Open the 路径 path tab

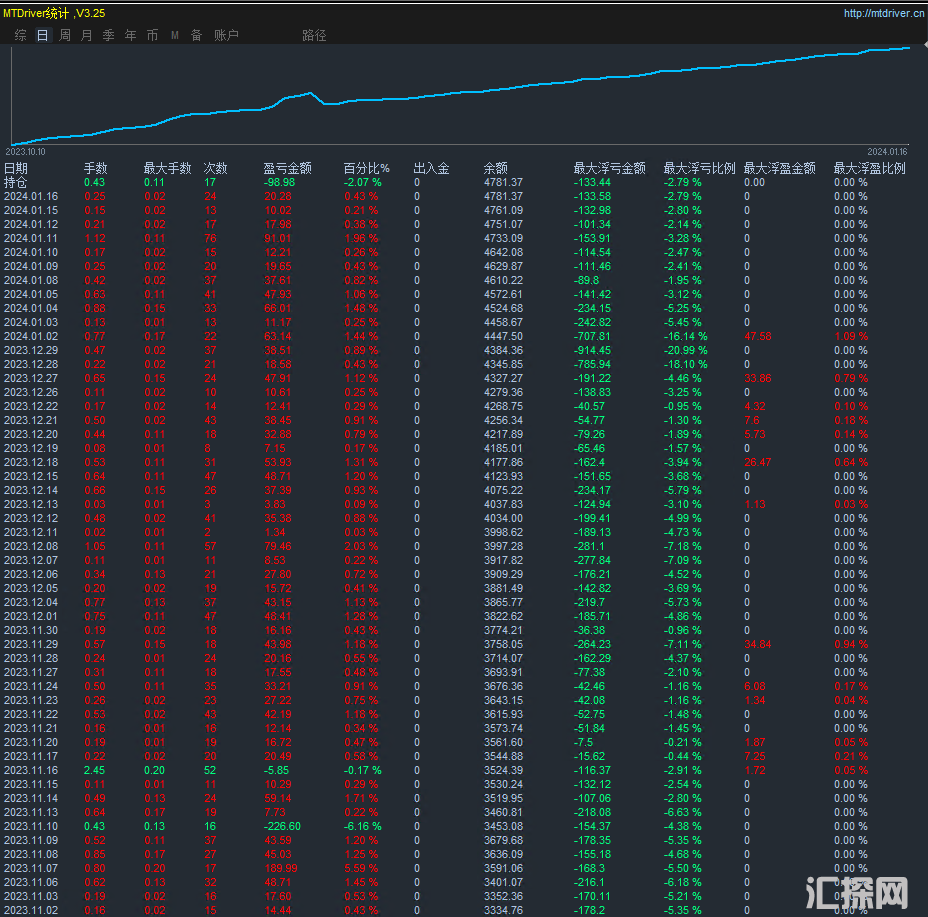click(x=314, y=35)
